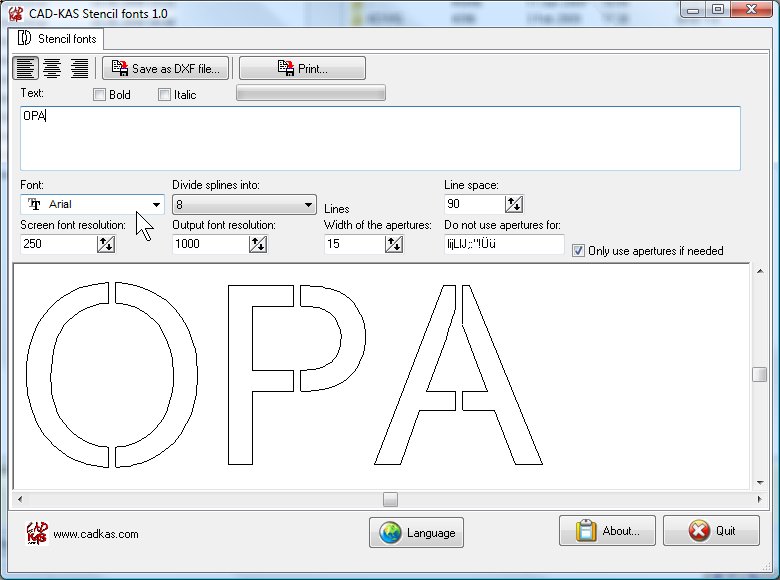Click the align left icon
The width and height of the screenshot is (780, 580).
click(25, 68)
